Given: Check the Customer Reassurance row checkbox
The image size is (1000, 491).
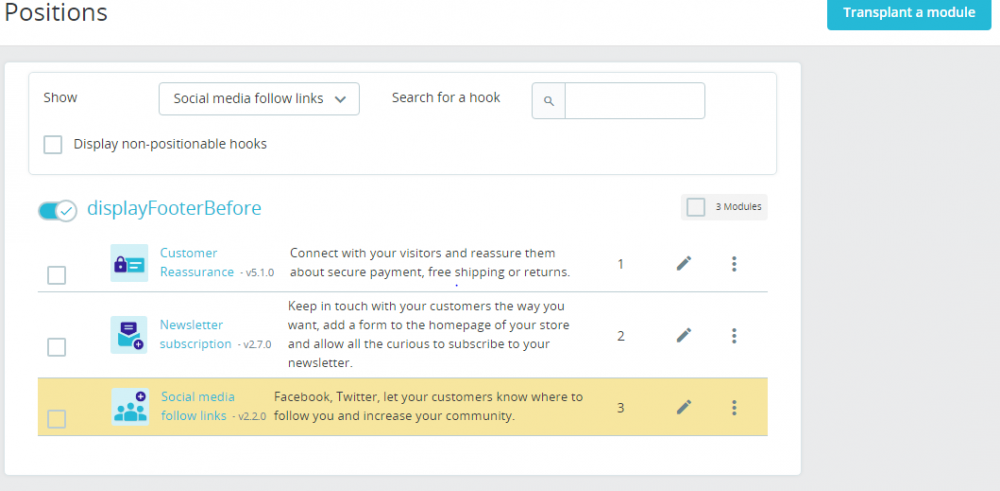Looking at the screenshot, I should coord(57,275).
